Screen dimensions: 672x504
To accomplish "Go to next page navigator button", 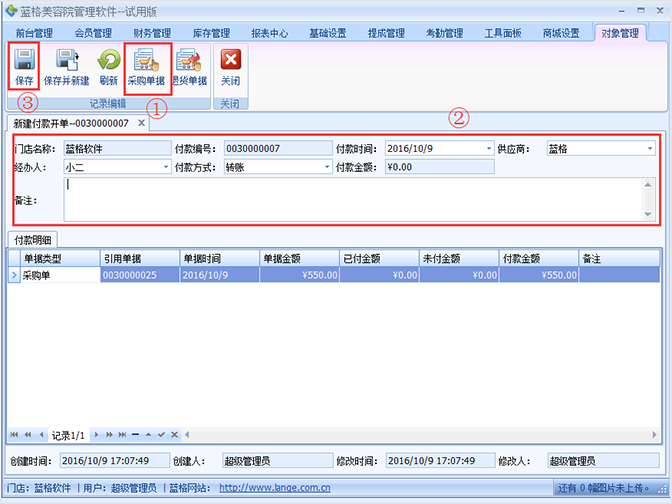I will point(109,435).
